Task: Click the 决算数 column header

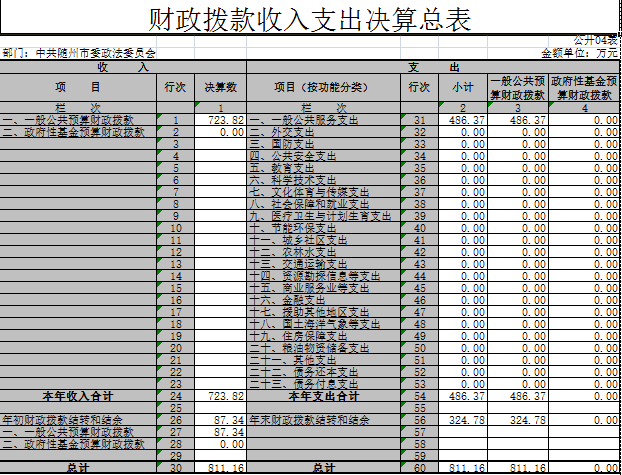Action: pos(220,88)
